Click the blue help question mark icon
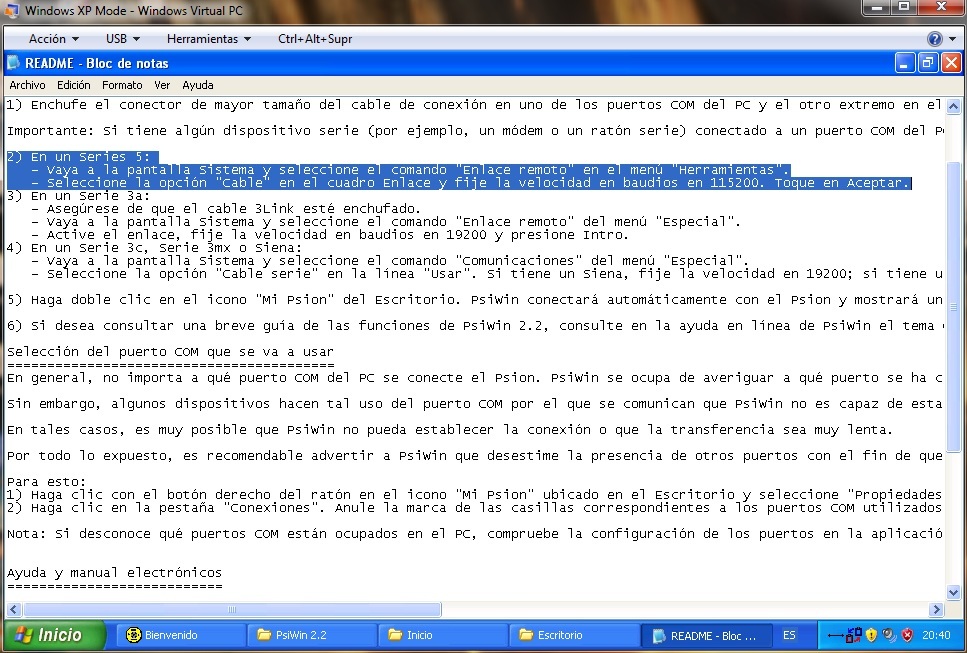Image resolution: width=967 pixels, height=653 pixels. click(x=934, y=39)
